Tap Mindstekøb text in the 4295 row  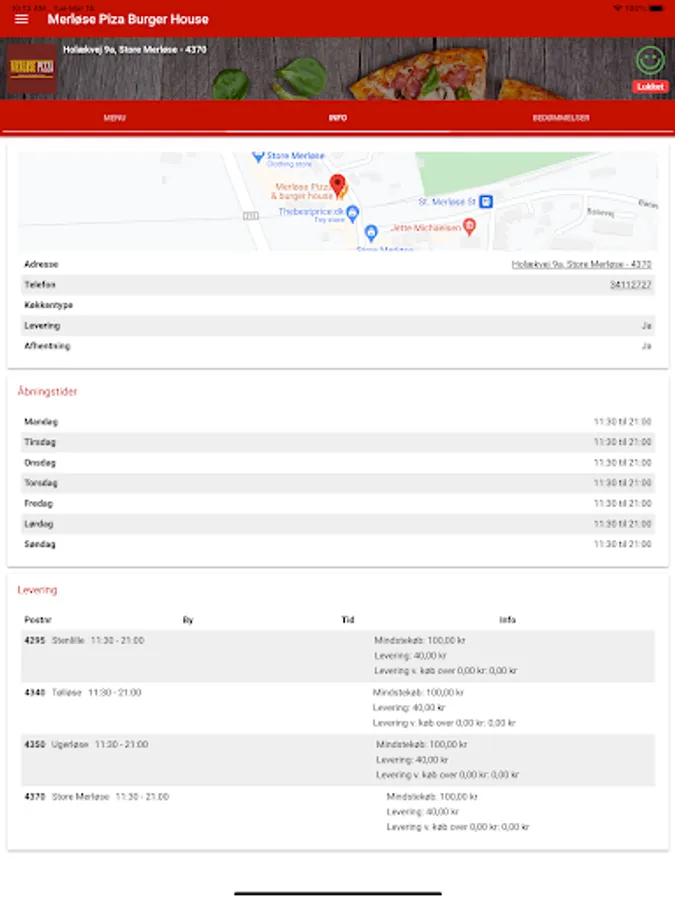pyautogui.click(x=420, y=641)
